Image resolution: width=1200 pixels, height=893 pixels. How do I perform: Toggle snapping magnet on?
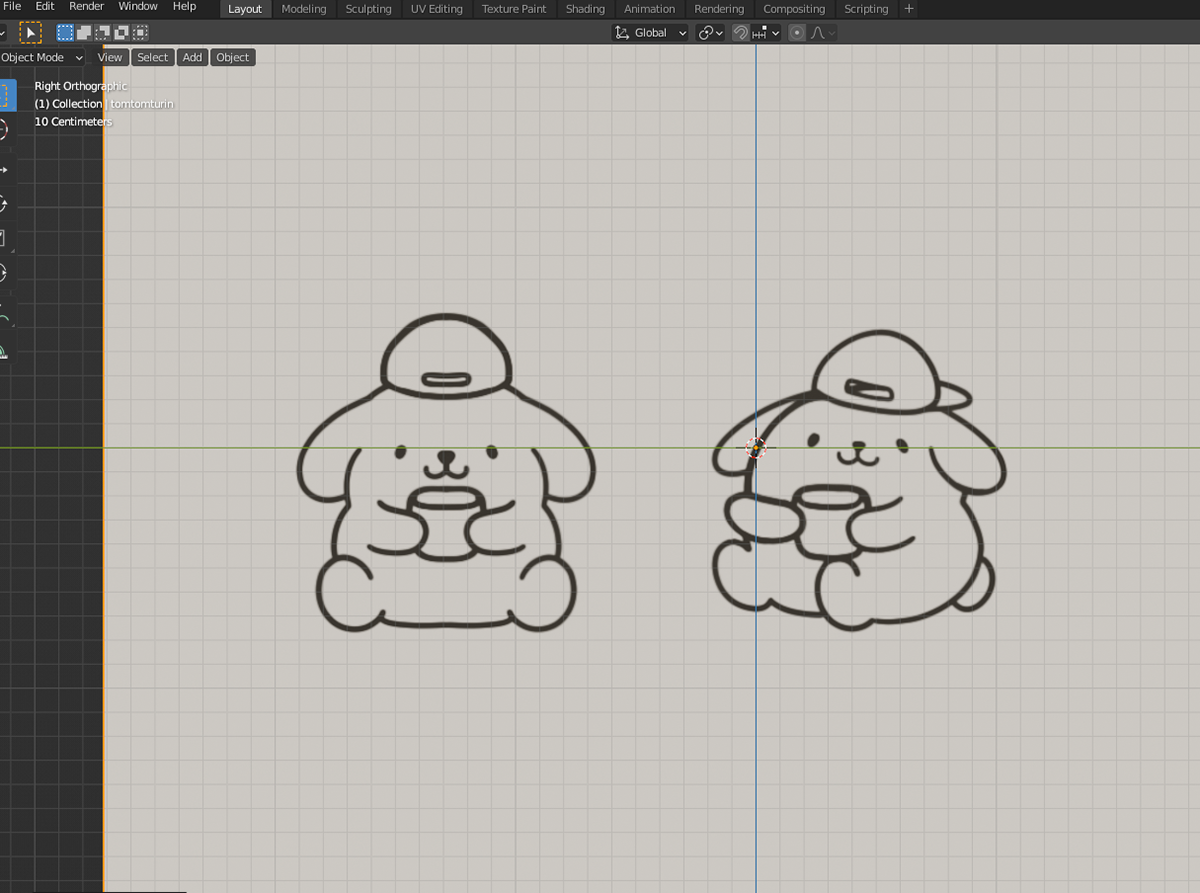pyautogui.click(x=740, y=33)
